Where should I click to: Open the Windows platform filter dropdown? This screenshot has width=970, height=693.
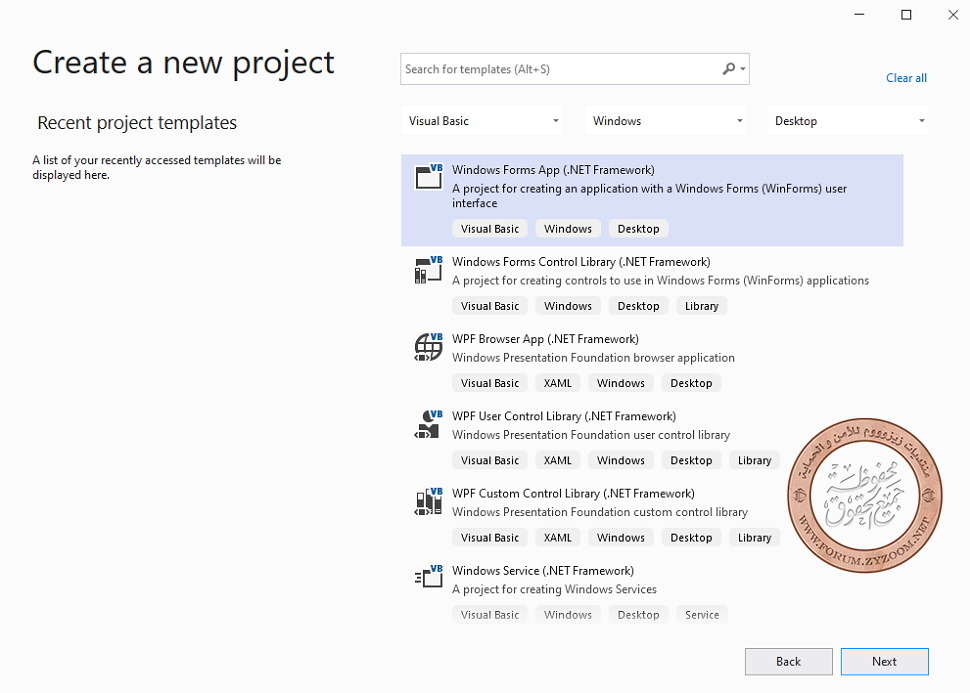(x=666, y=121)
